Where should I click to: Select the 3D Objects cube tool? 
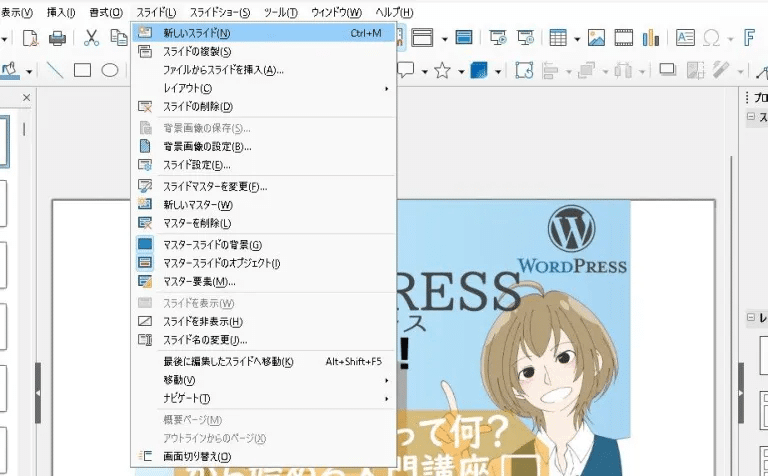click(479, 71)
